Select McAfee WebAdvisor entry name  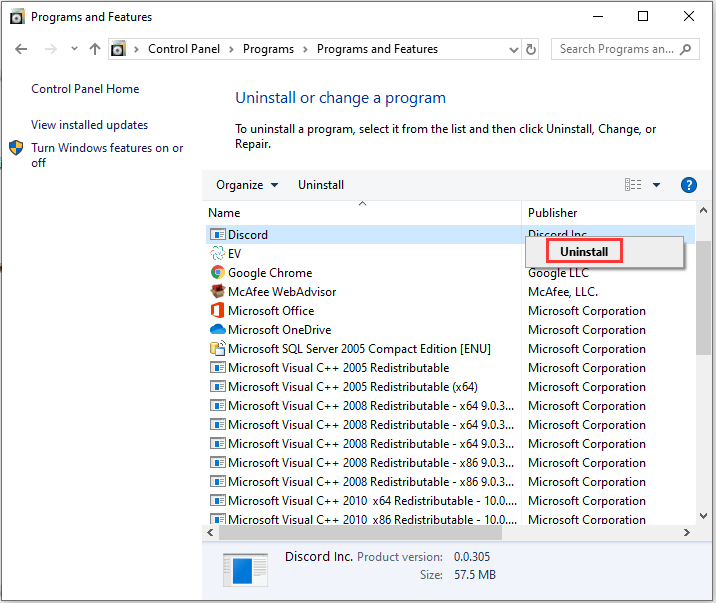pos(282,292)
